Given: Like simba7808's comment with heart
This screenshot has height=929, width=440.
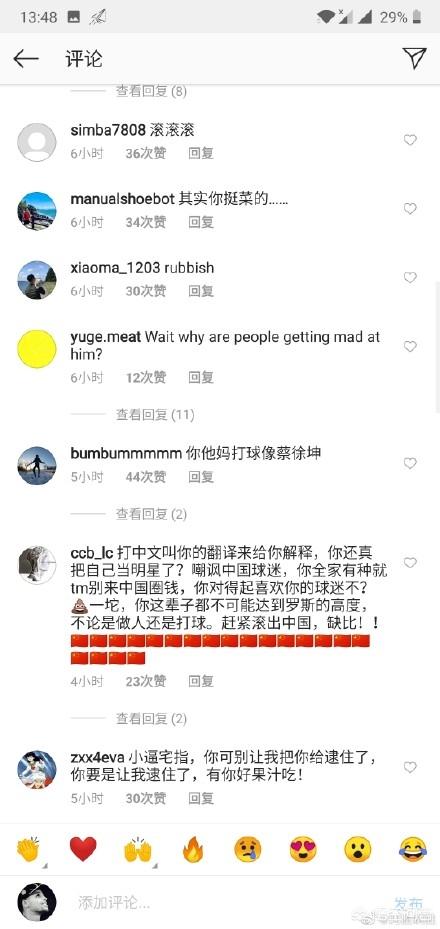Looking at the screenshot, I should pos(410,140).
